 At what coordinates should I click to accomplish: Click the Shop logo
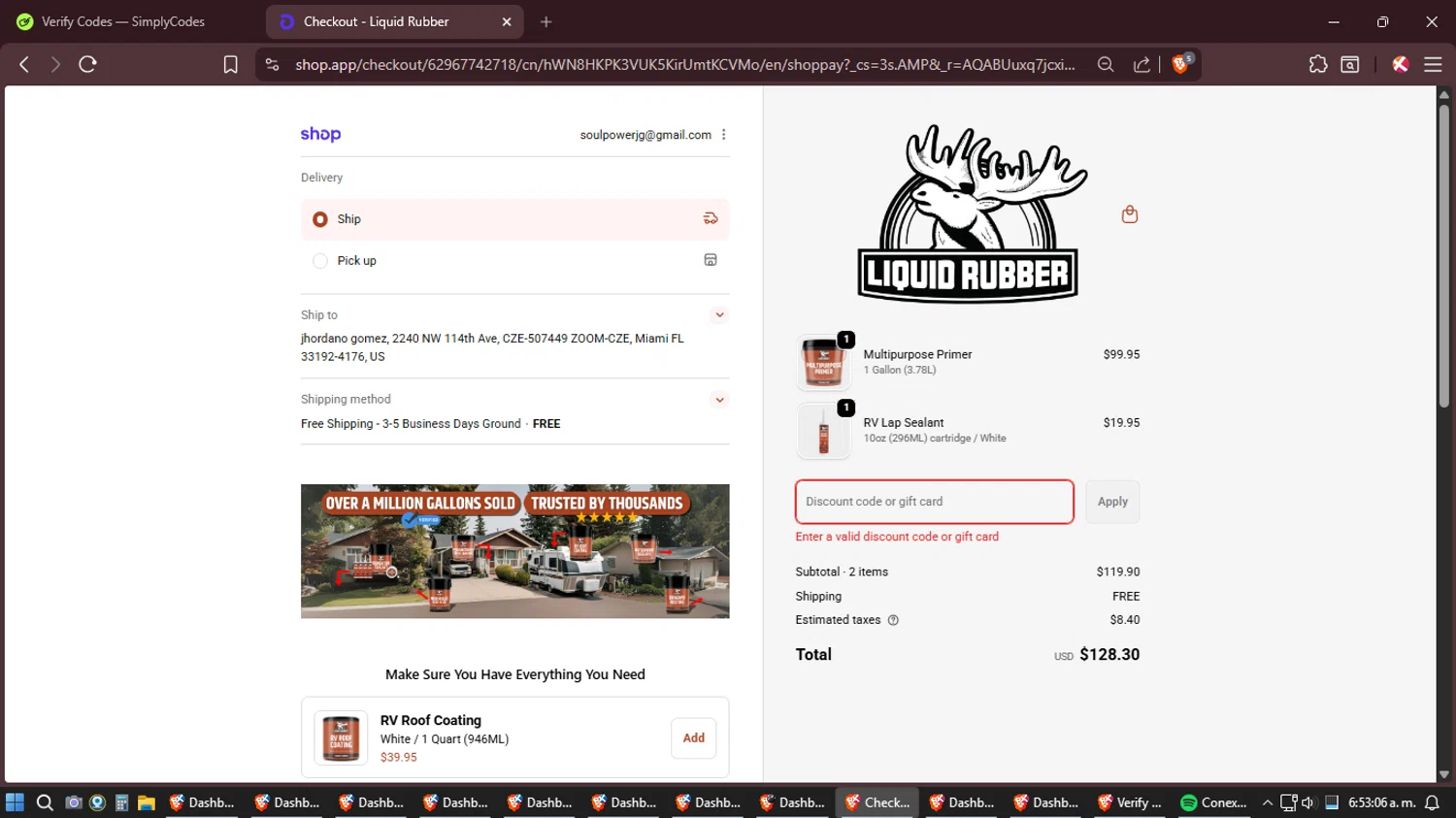(x=320, y=134)
